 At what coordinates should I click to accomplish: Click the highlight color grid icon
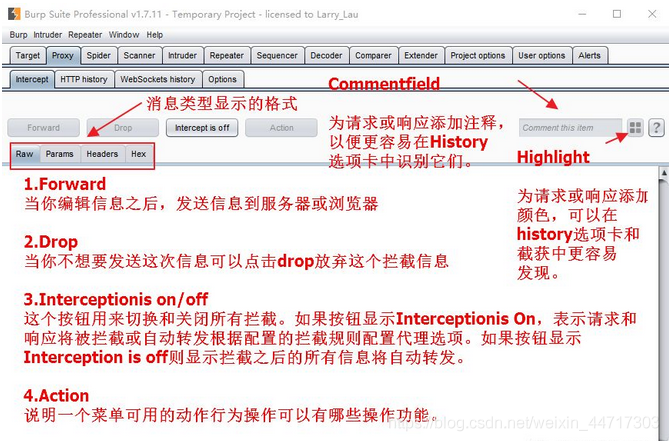[x=634, y=128]
